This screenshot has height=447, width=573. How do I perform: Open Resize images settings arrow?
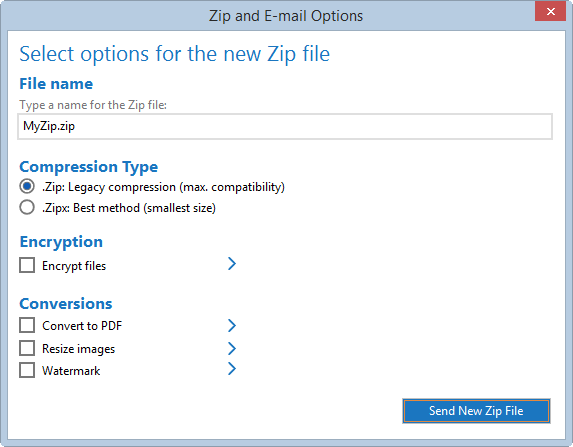232,348
